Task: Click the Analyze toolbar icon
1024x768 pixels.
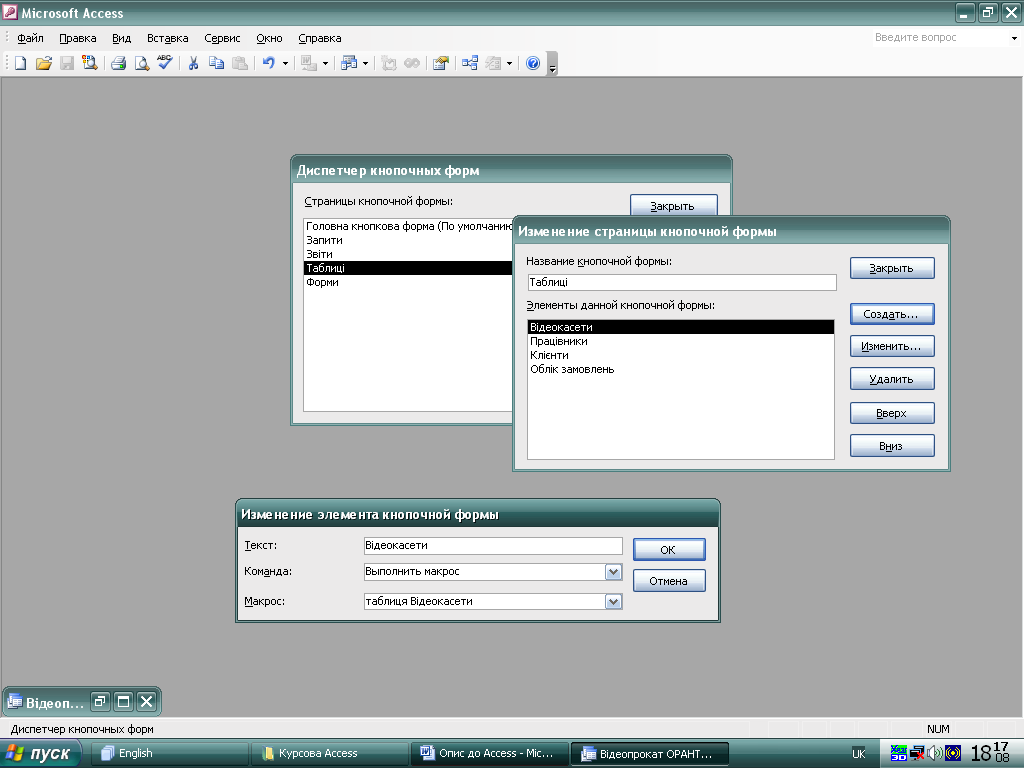Action: pos(349,63)
